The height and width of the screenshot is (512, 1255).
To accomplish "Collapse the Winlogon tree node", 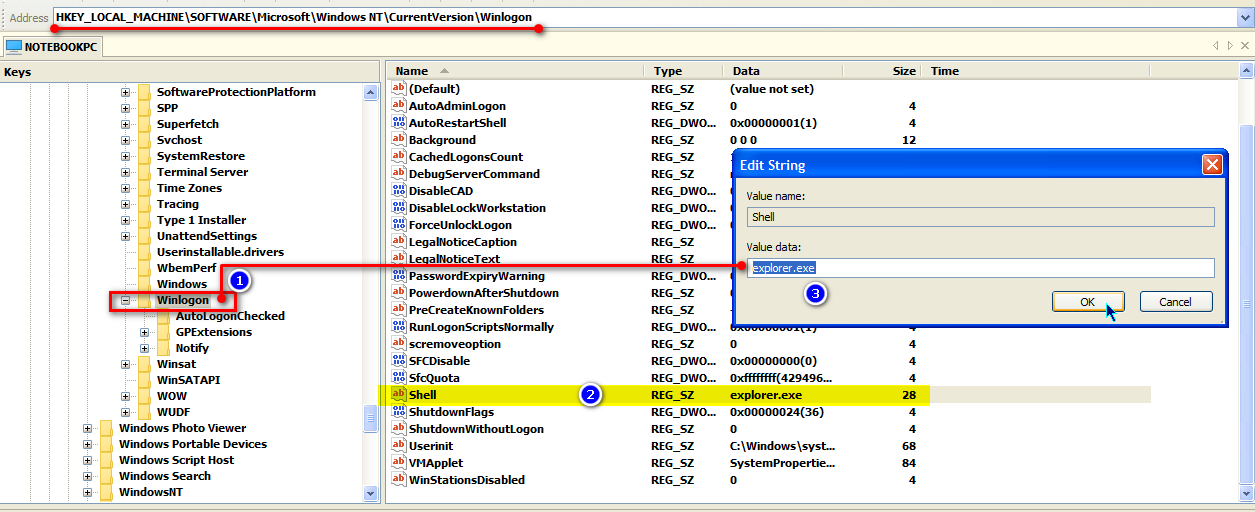I will (x=126, y=300).
